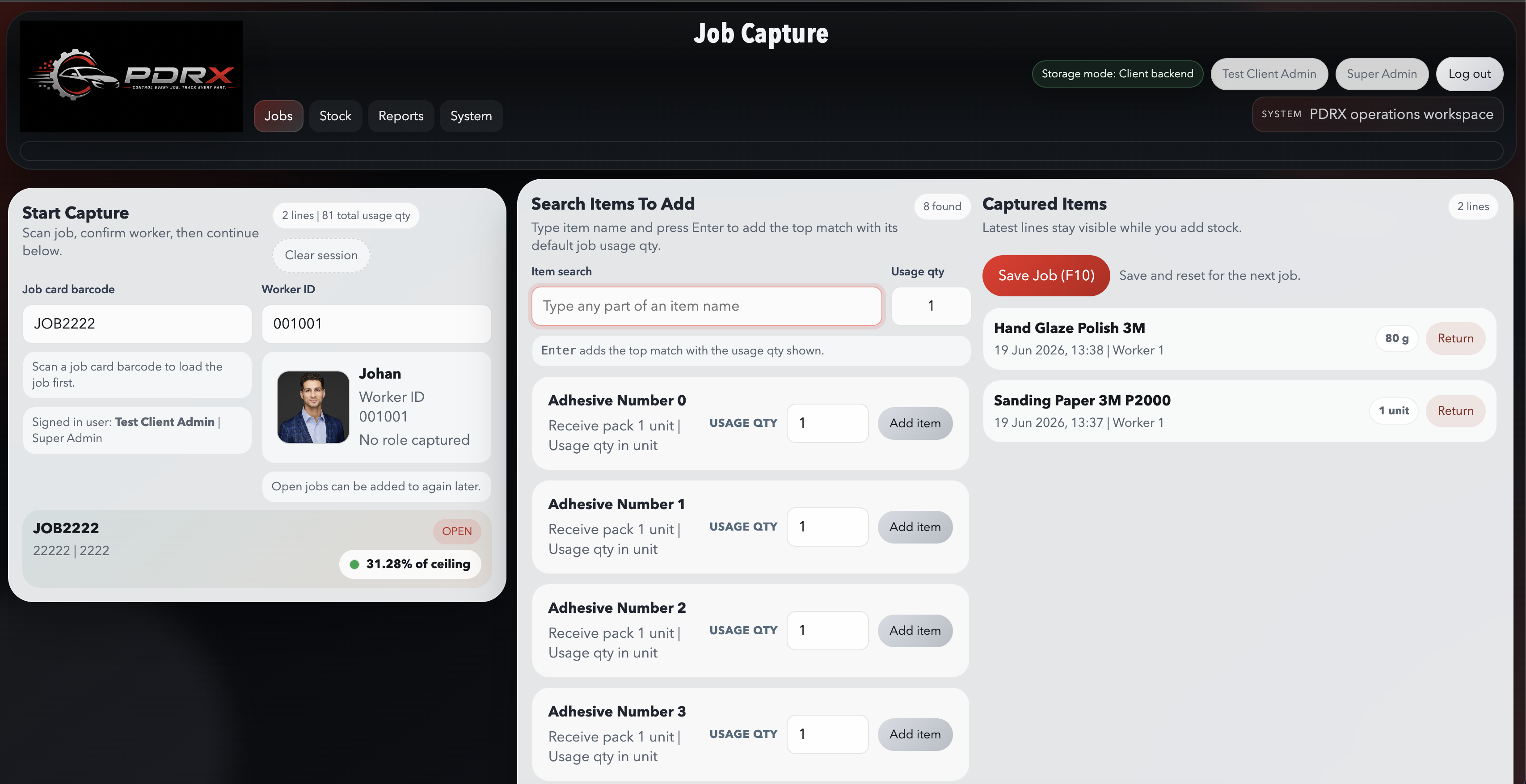
Task: Add item Adhesive Number 2
Action: coord(915,631)
